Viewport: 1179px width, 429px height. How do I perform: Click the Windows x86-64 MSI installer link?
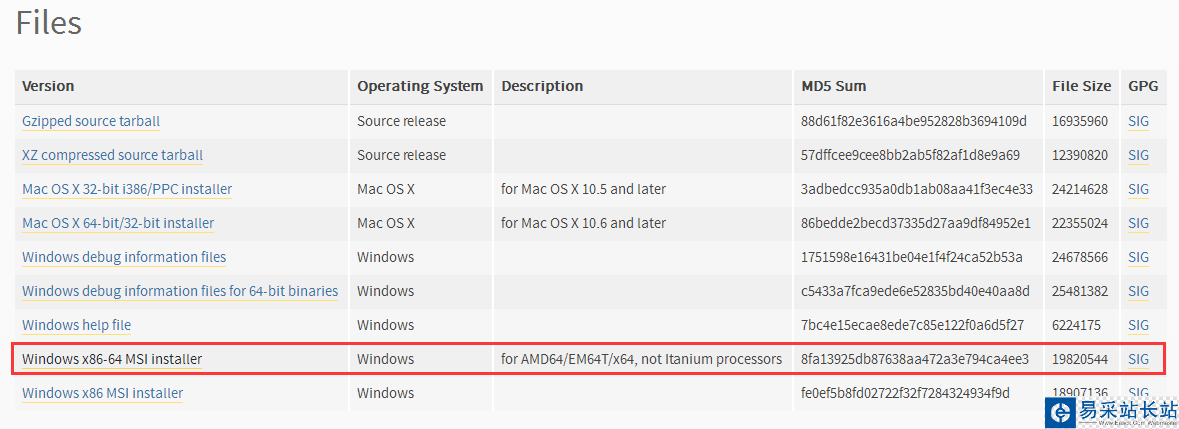(112, 359)
